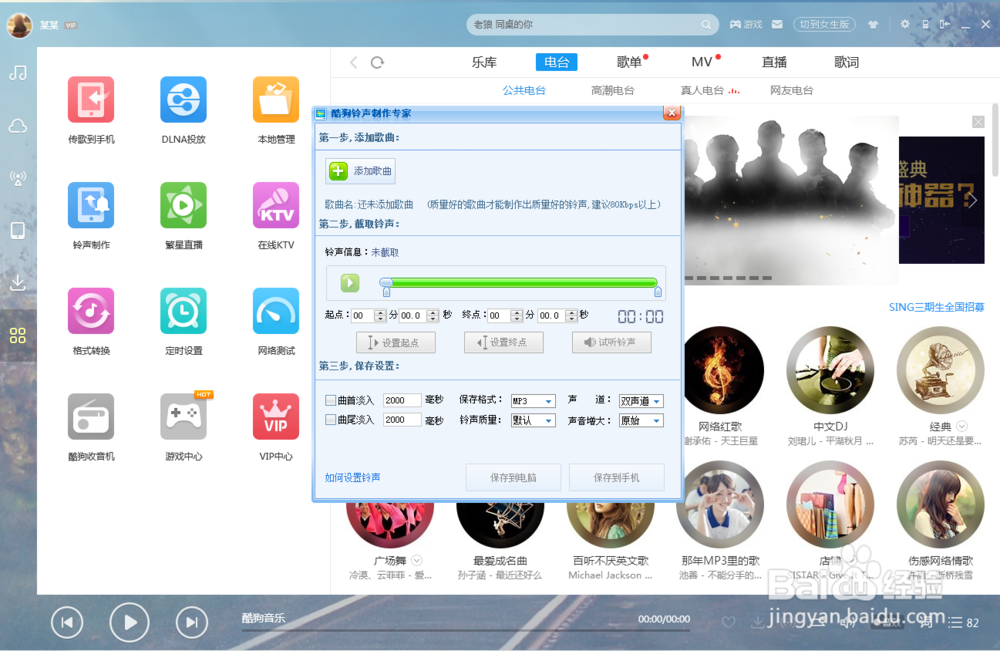
Task: Click 试听铃声 button
Action: coord(612,342)
